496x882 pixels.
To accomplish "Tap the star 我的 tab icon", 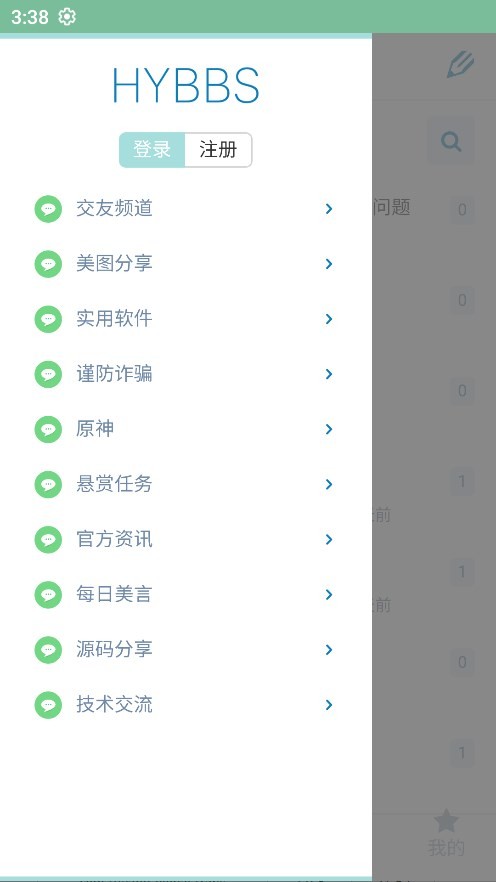I will 446,821.
